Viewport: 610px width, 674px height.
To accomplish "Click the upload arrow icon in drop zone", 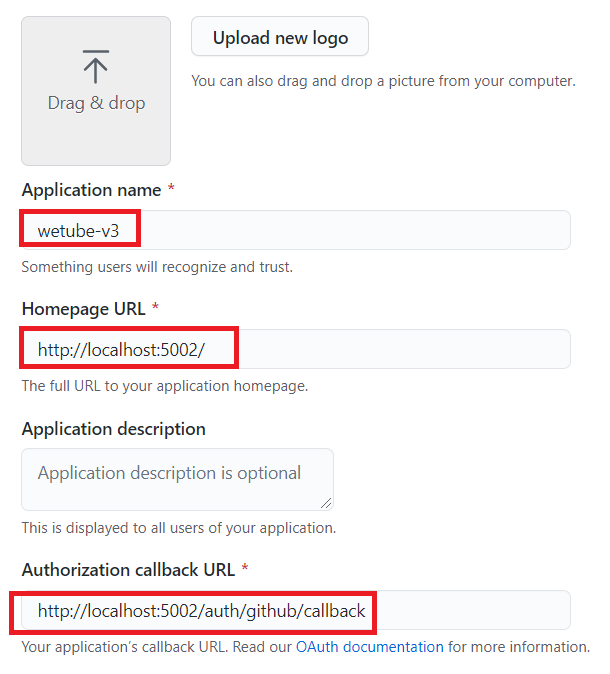I will tap(95, 66).
